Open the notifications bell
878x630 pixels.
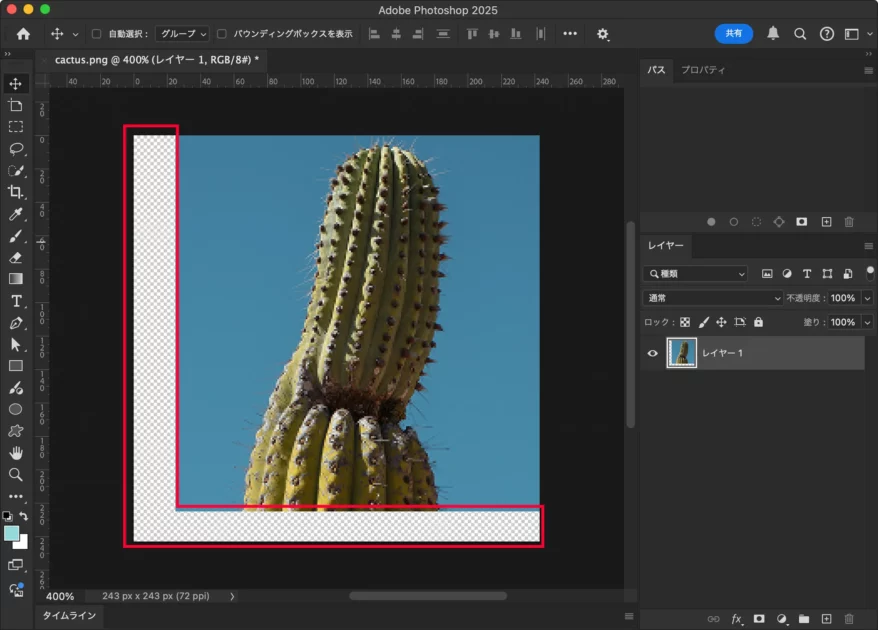point(773,33)
